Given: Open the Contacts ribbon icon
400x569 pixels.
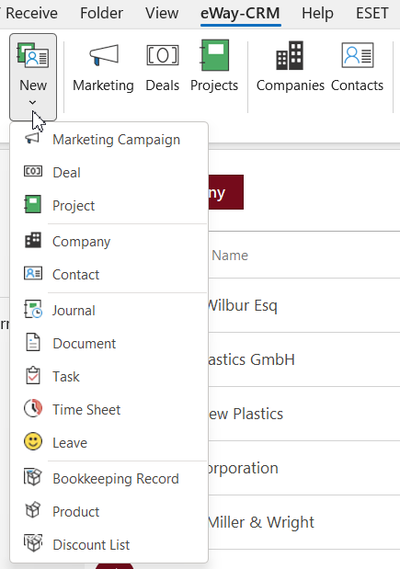Looking at the screenshot, I should tap(357, 66).
